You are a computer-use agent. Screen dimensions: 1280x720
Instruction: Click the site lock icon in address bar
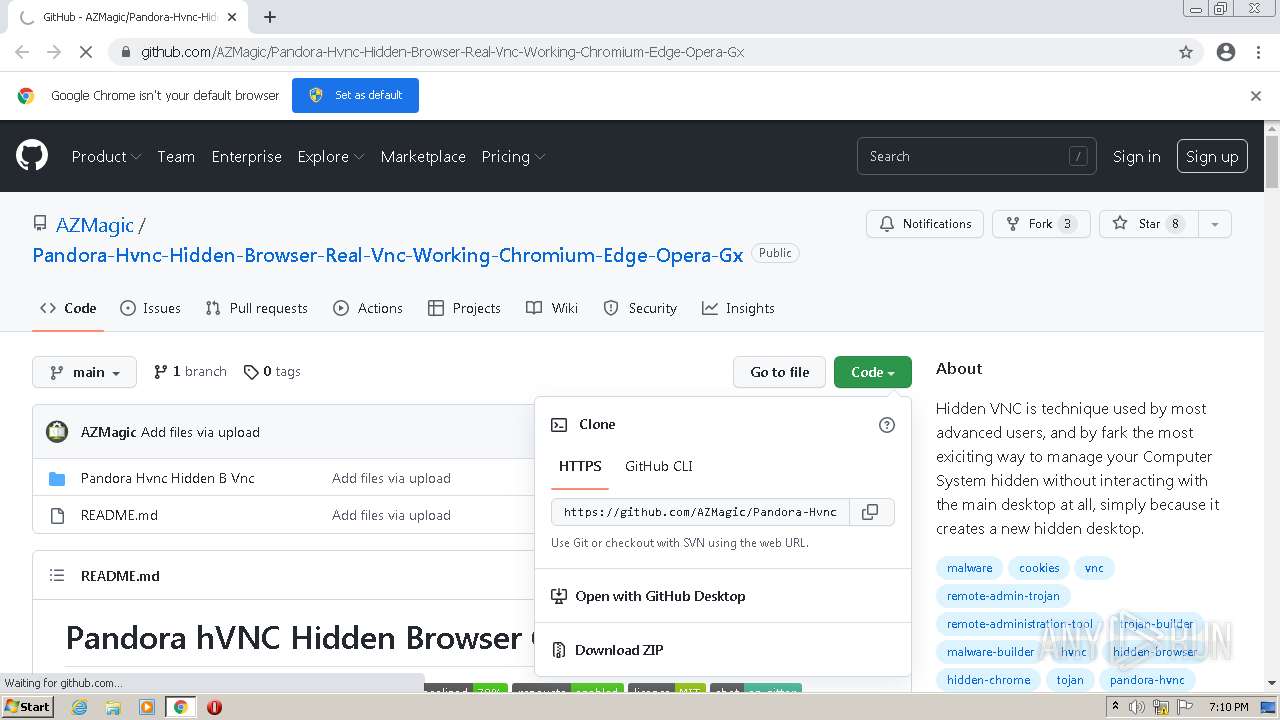pos(124,52)
